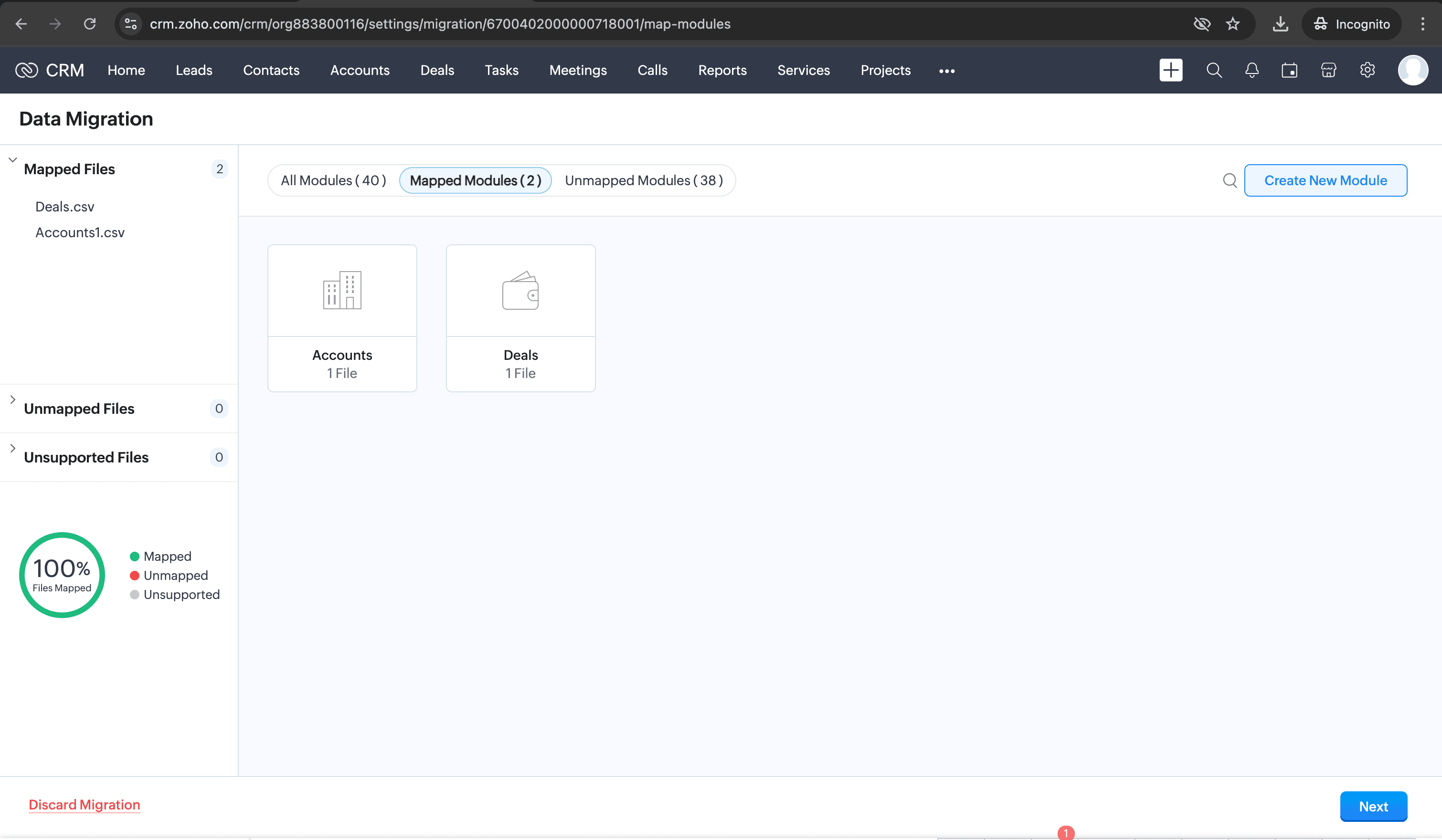This screenshot has height=840, width=1442.
Task: Open the setup gear icon
Action: click(1367, 70)
